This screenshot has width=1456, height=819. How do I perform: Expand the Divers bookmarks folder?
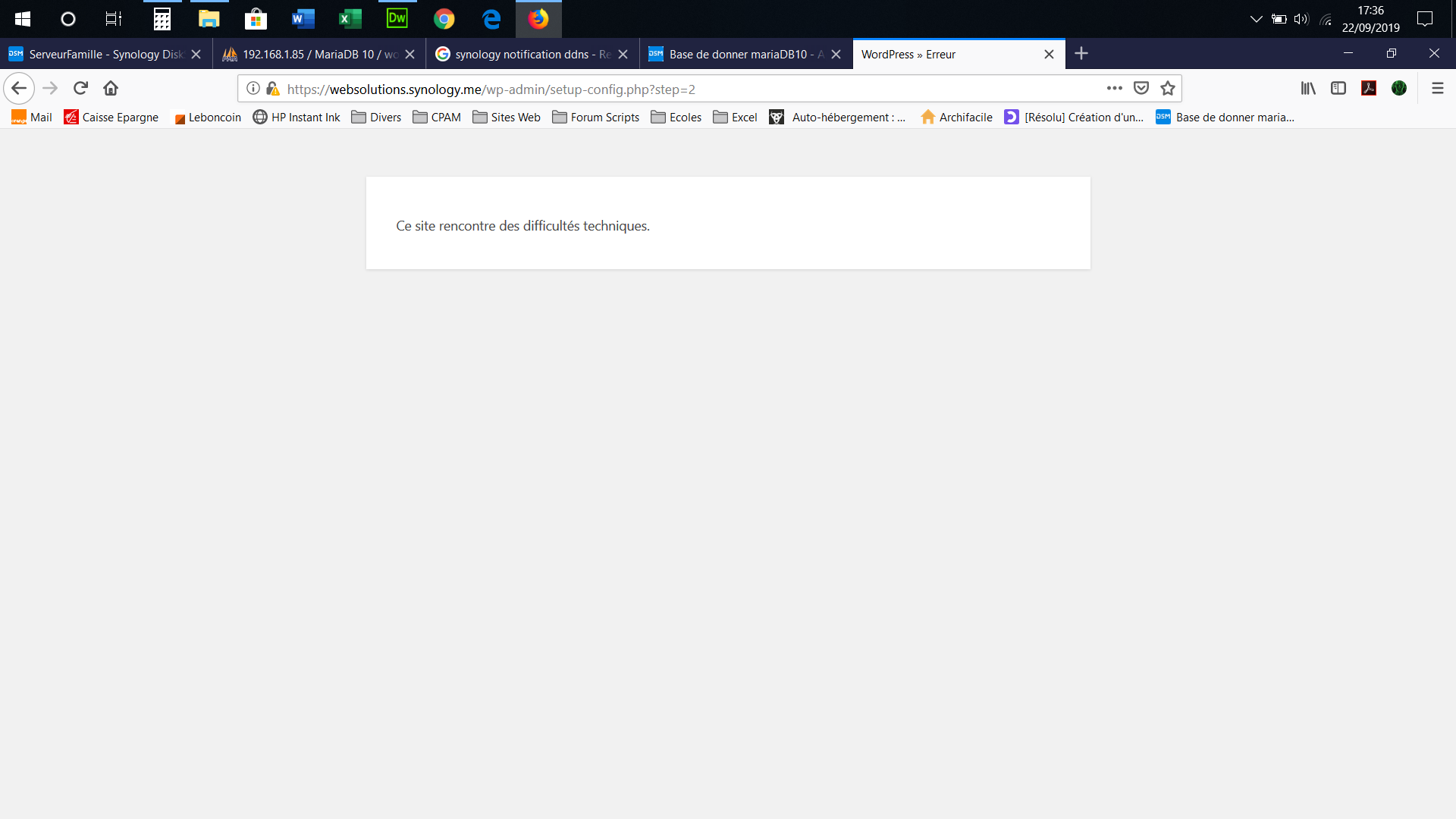pos(376,117)
